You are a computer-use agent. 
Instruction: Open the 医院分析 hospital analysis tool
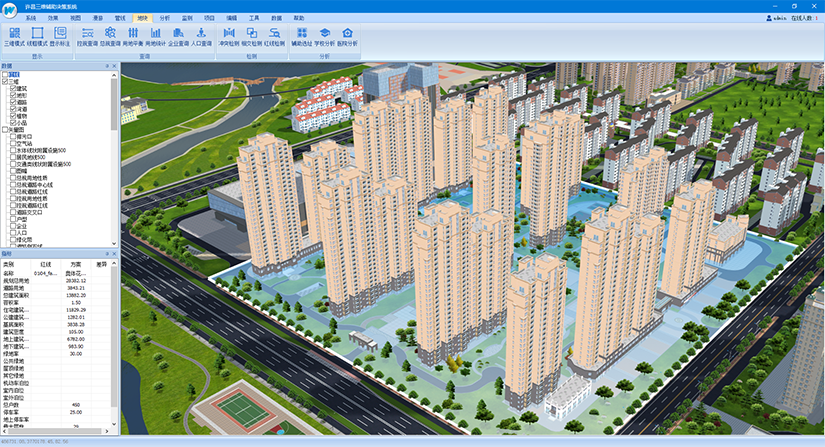click(x=347, y=37)
